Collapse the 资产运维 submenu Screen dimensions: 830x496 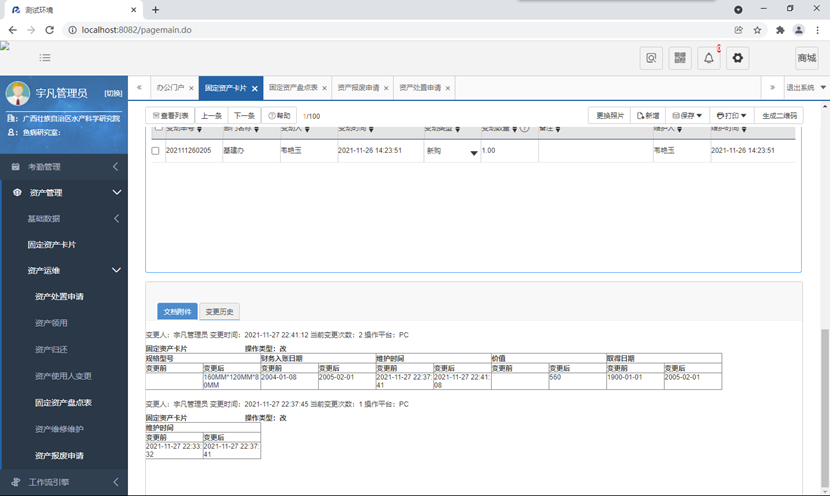[64, 270]
